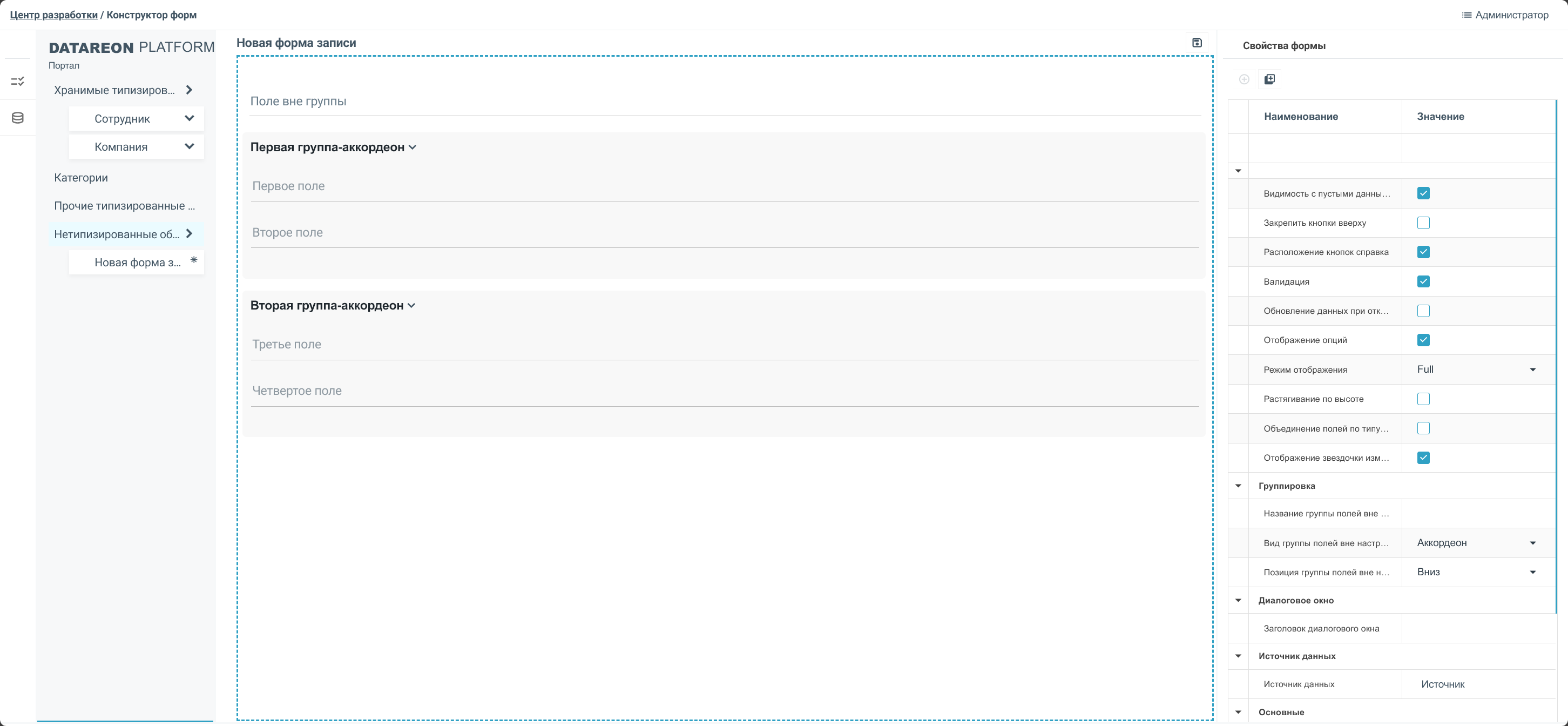Image resolution: width=1568 pixels, height=726 pixels.
Task: Open the checklist icon in left rail
Action: pyautogui.click(x=18, y=81)
